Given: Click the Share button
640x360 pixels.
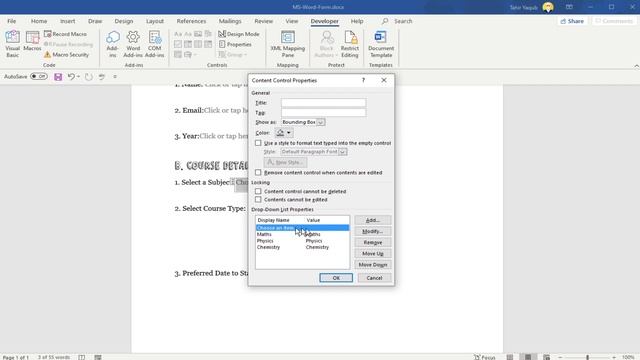Looking at the screenshot, I should pyautogui.click(x=572, y=21).
